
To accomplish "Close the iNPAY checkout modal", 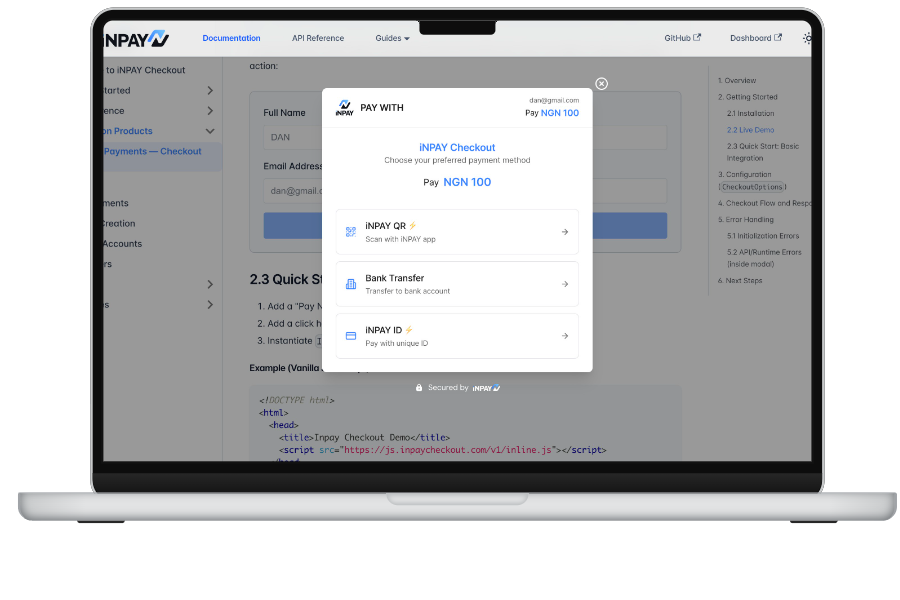I will (601, 84).
